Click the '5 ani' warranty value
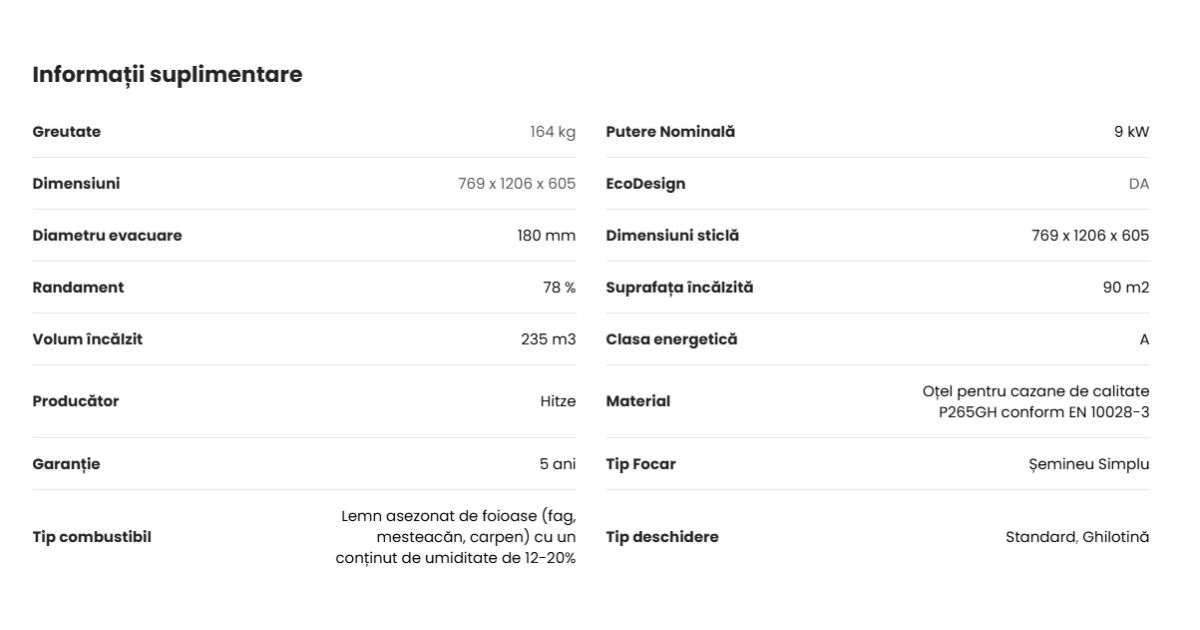 pyautogui.click(x=557, y=464)
